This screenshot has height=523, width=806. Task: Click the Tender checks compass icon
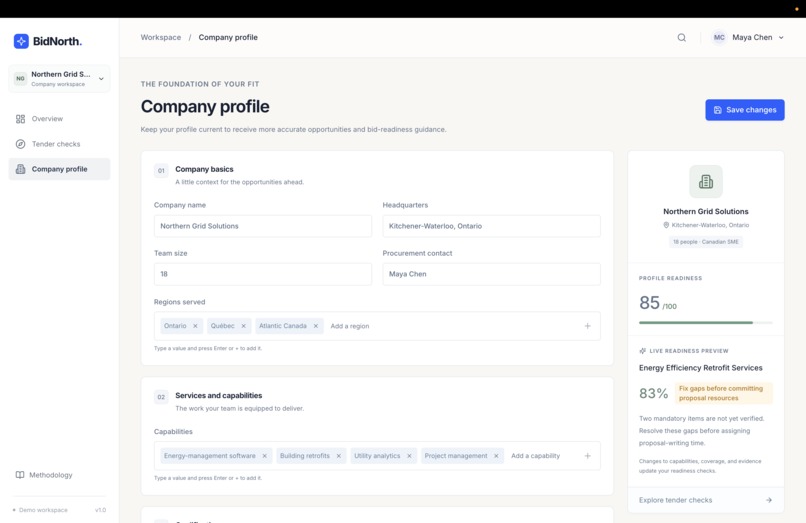(21, 144)
